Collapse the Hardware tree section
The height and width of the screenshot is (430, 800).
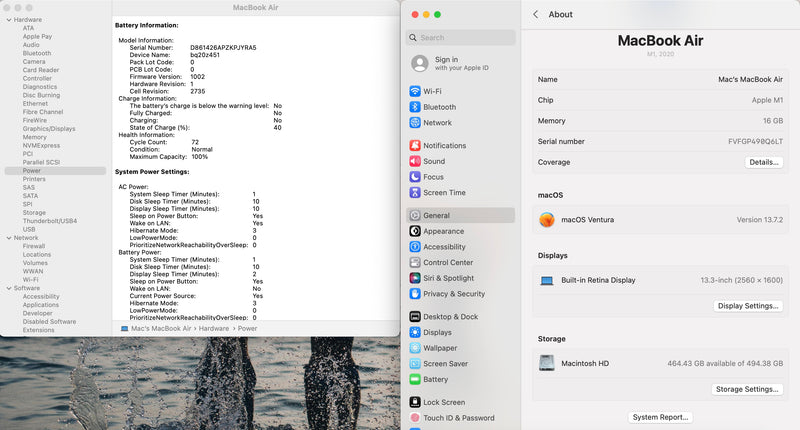tap(7, 20)
